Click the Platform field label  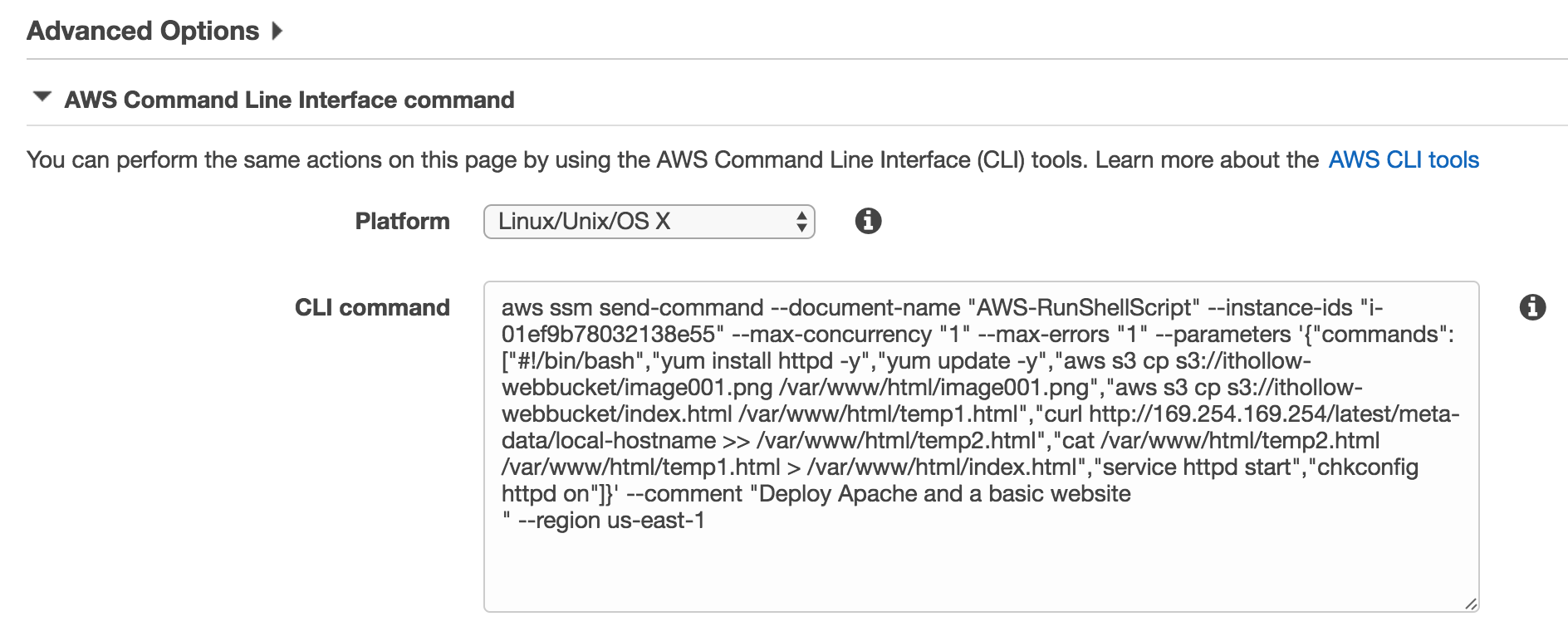402,222
